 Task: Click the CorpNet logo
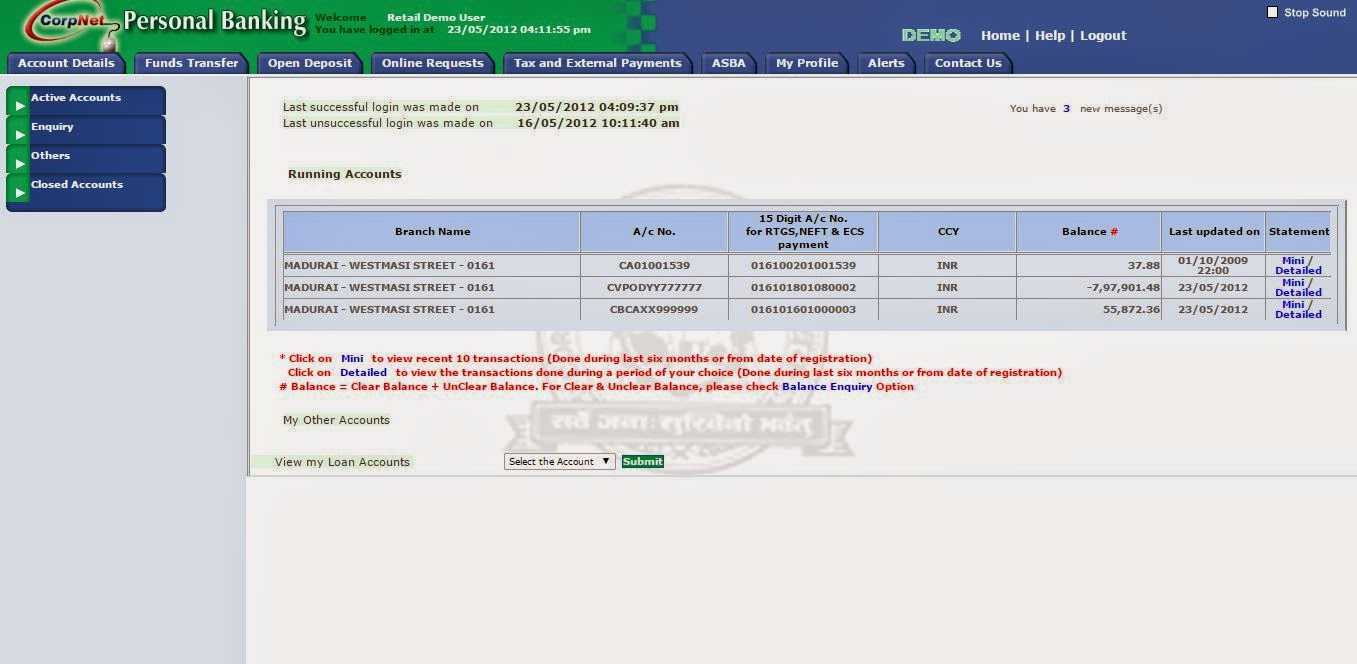(x=72, y=24)
